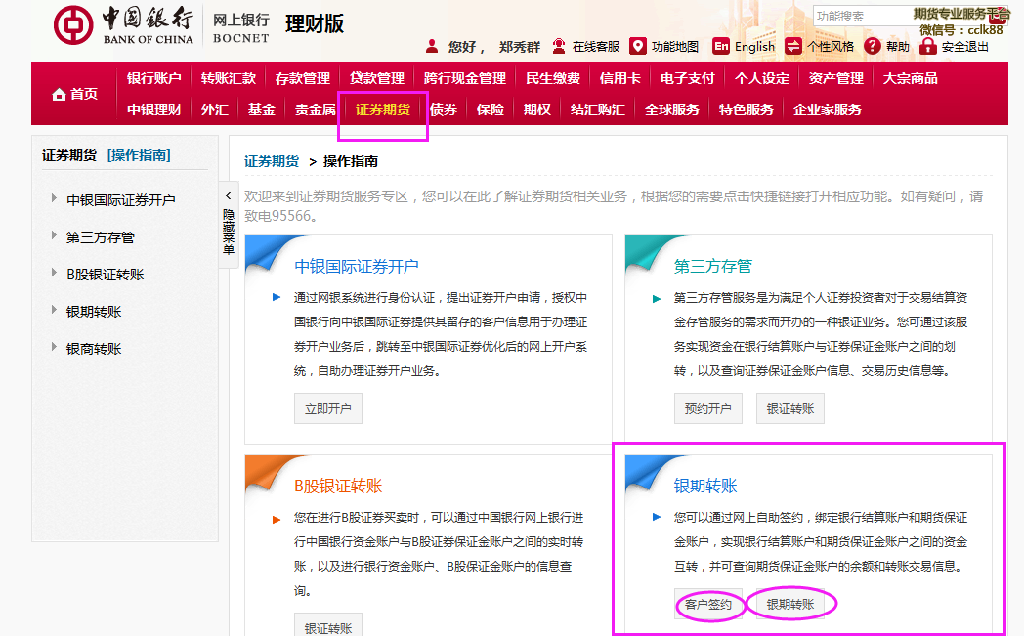Screen dimensions: 1024x636
Task: Open the 银行账户 menu
Action: click(x=154, y=78)
